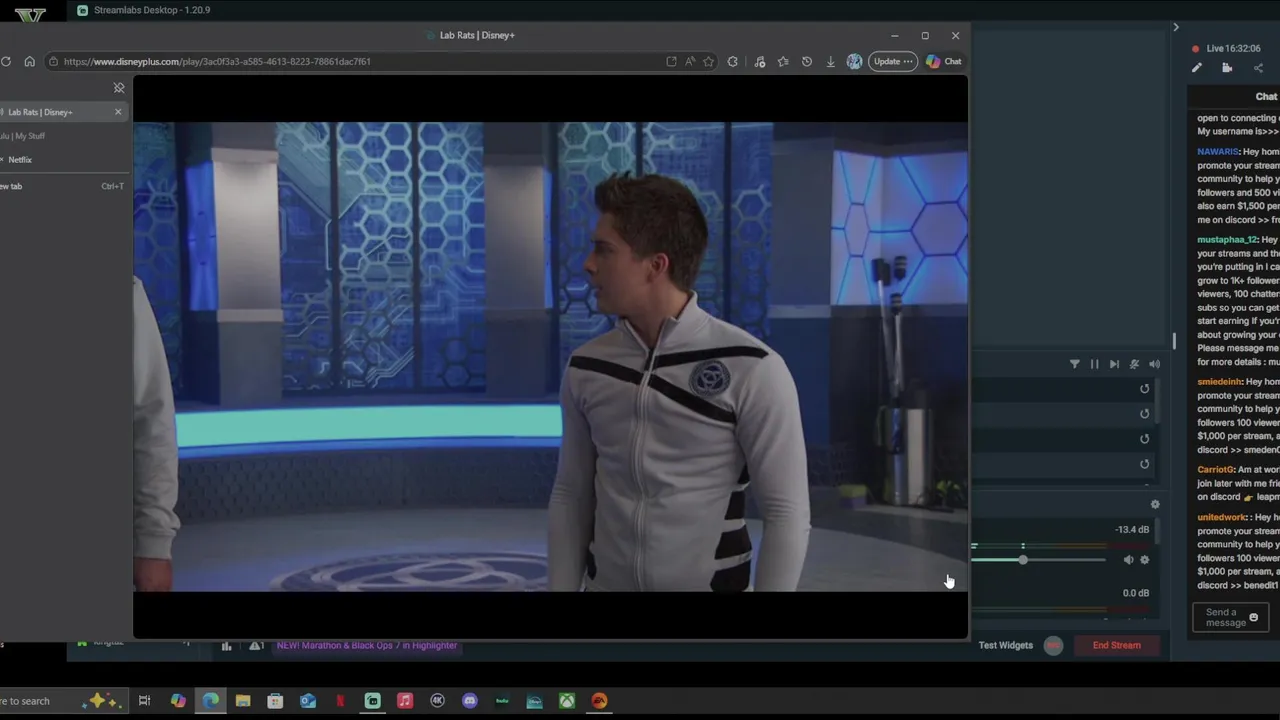The width and height of the screenshot is (1280, 720).
Task: Open Microsoft Store from the taskbar
Action: point(275,701)
